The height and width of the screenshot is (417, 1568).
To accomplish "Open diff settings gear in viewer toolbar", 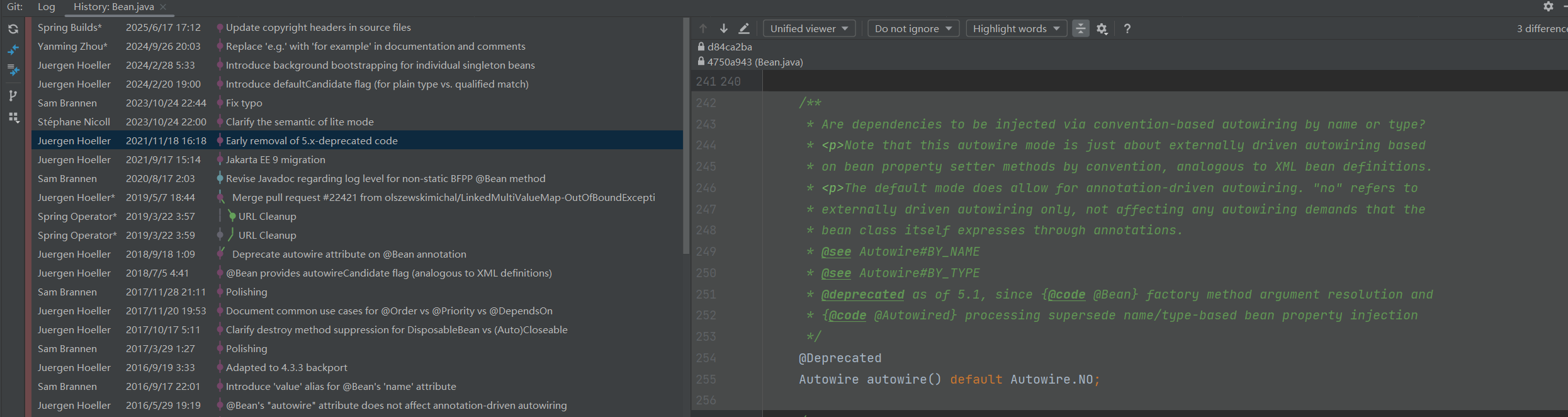I will (1102, 28).
